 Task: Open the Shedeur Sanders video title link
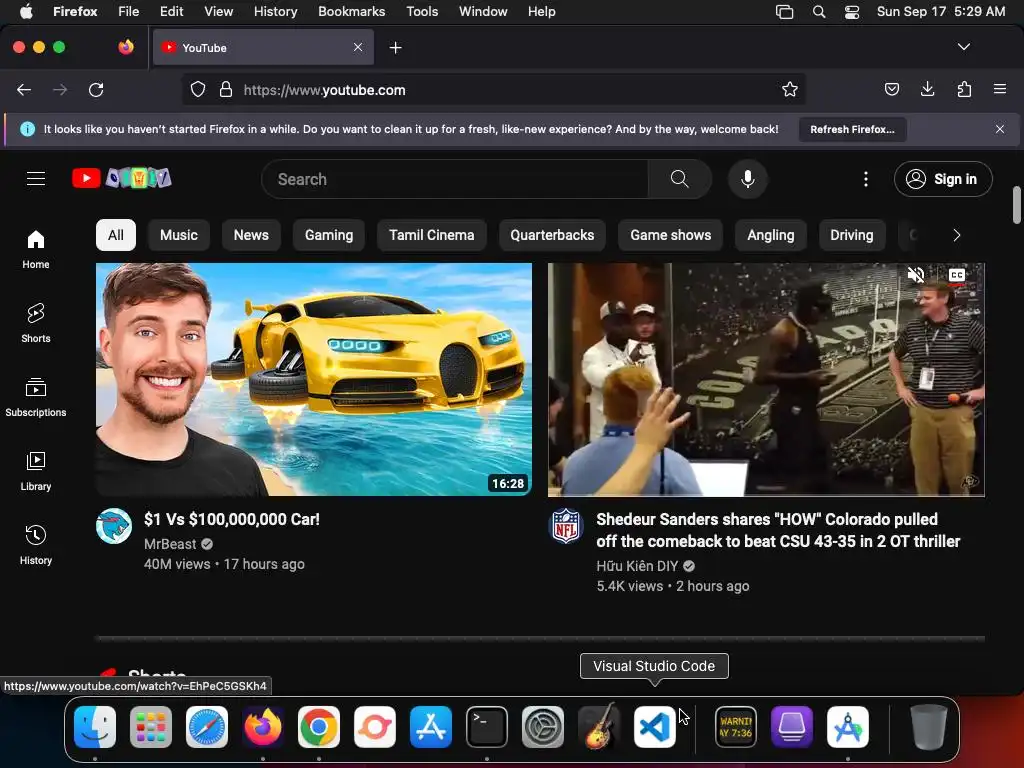778,530
